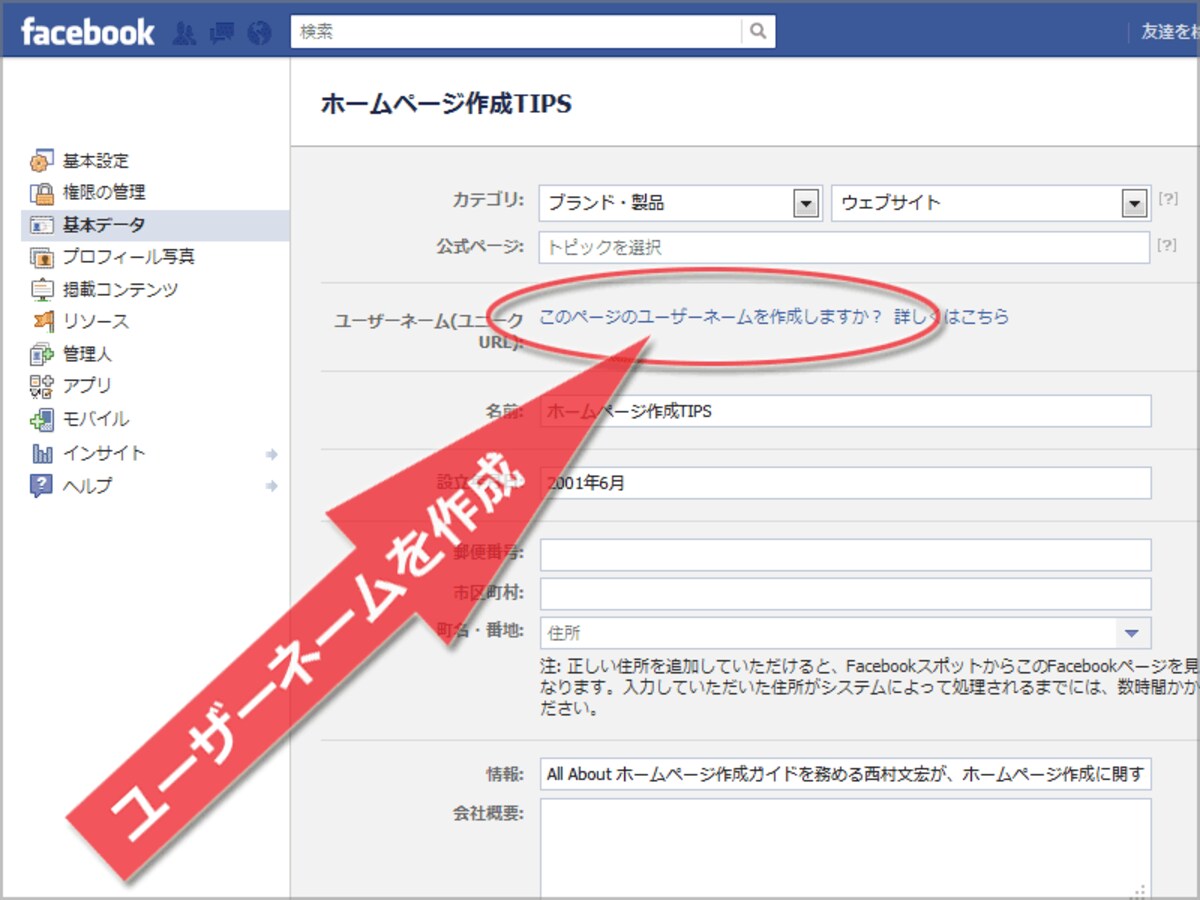Open 権限の管理 menu item
Image resolution: width=1200 pixels, height=900 pixels.
point(104,192)
